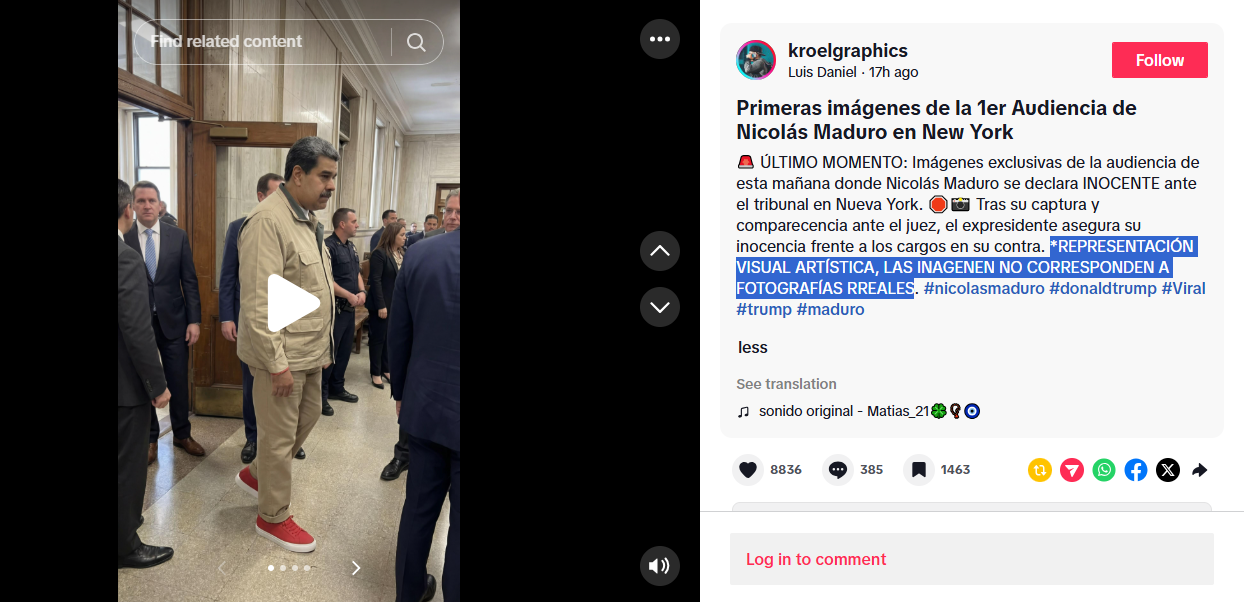The width and height of the screenshot is (1244, 602).
Task: Click 'See translation'
Action: (786, 384)
